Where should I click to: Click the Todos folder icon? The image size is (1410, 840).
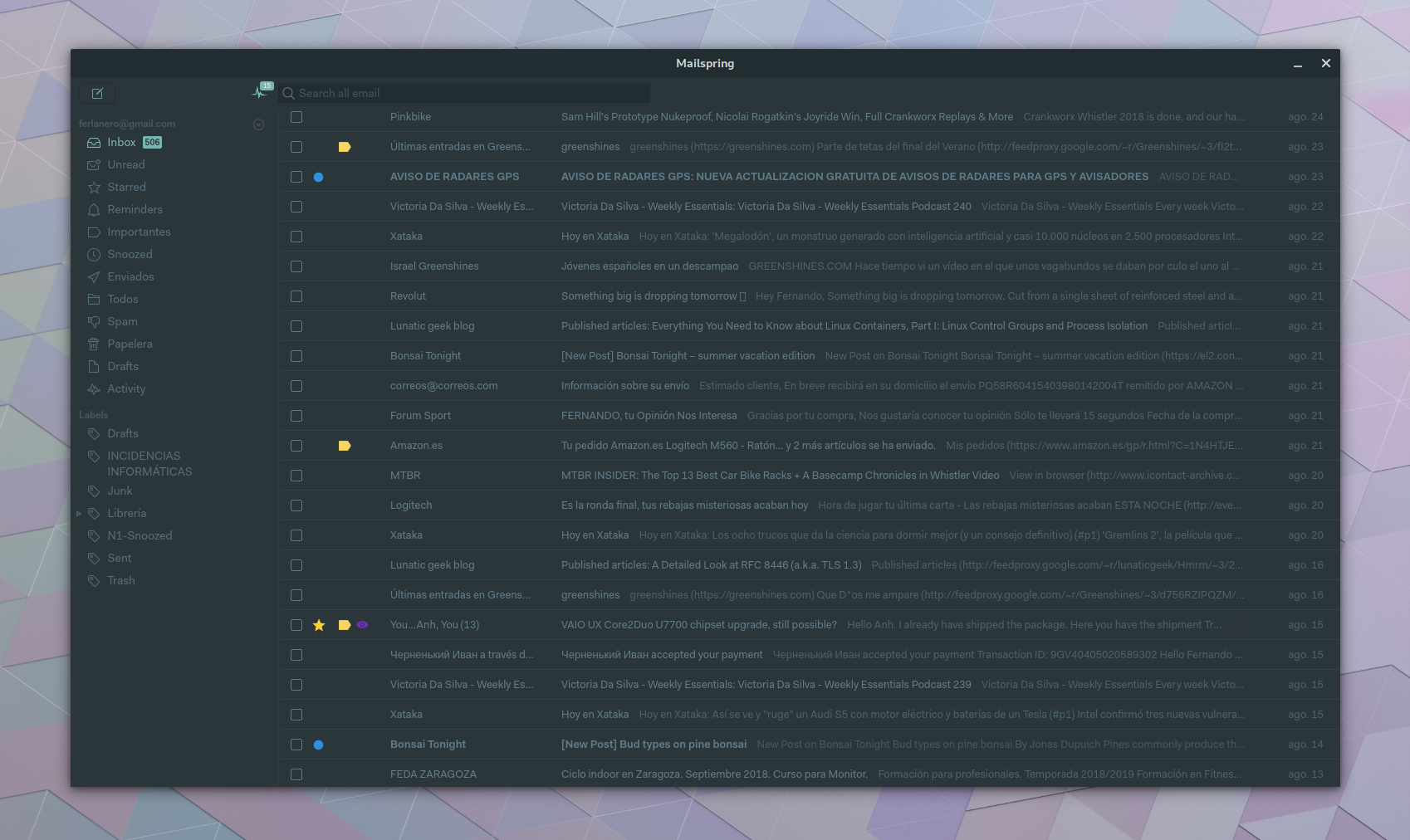point(94,300)
